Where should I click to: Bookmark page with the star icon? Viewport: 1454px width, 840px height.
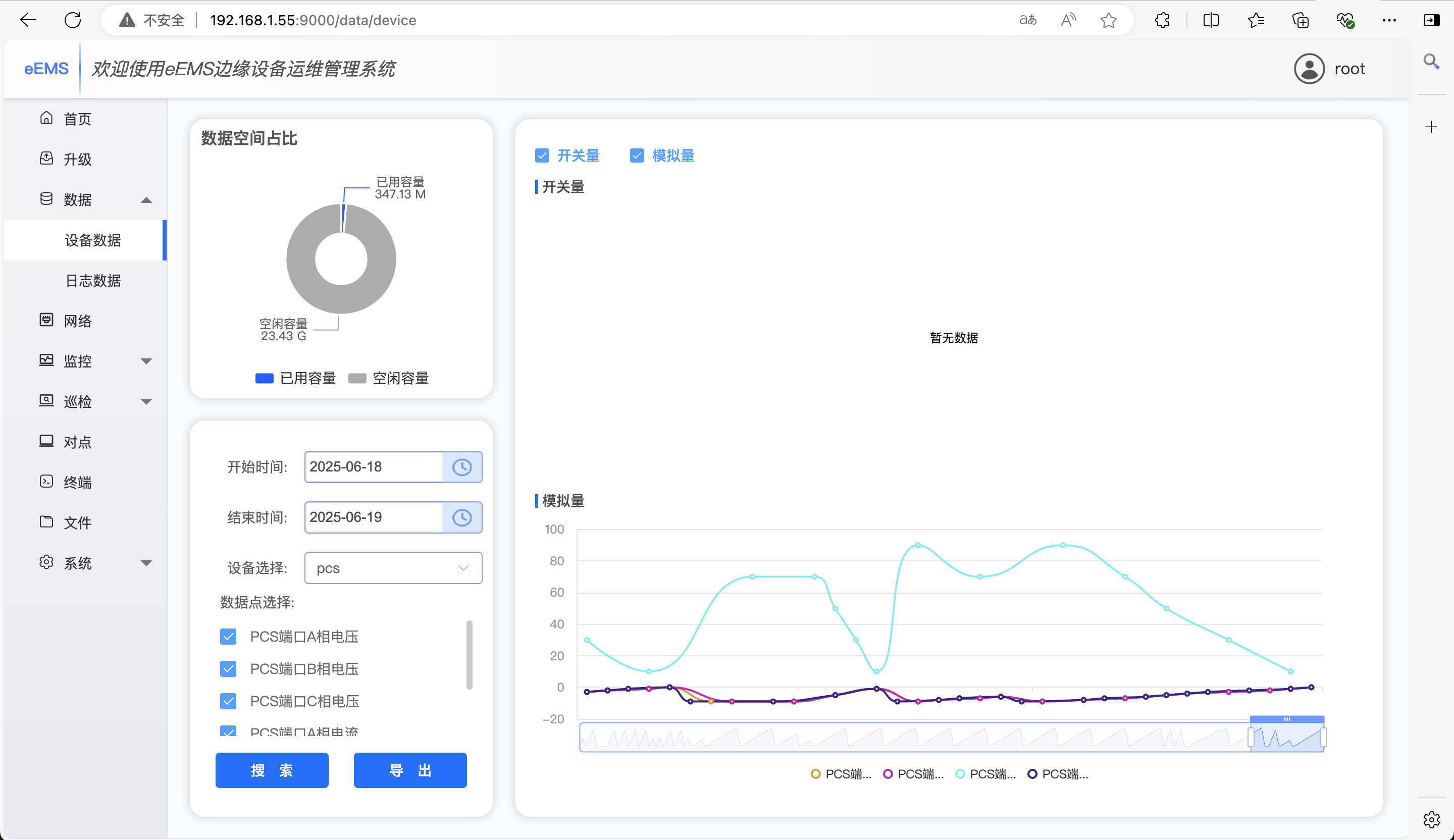tap(1108, 20)
